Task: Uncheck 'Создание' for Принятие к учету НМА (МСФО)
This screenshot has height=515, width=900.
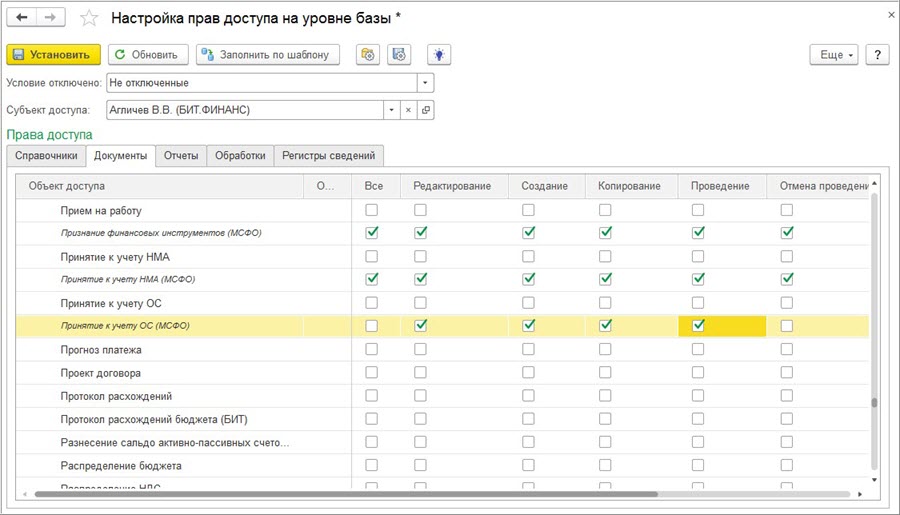Action: tap(528, 279)
